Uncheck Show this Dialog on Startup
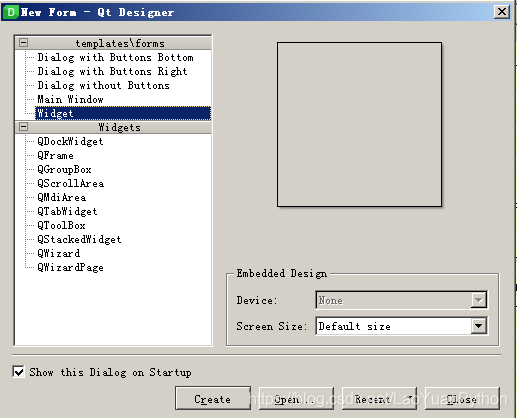 tap(18, 372)
